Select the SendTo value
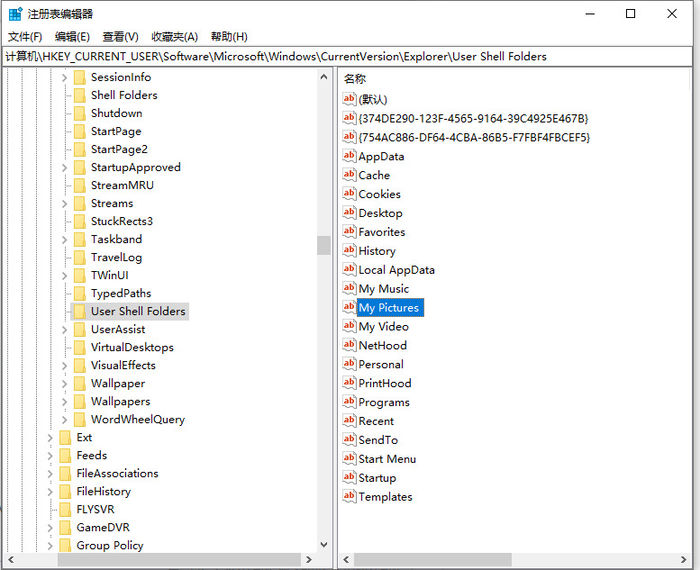This screenshot has width=700, height=570. [378, 440]
